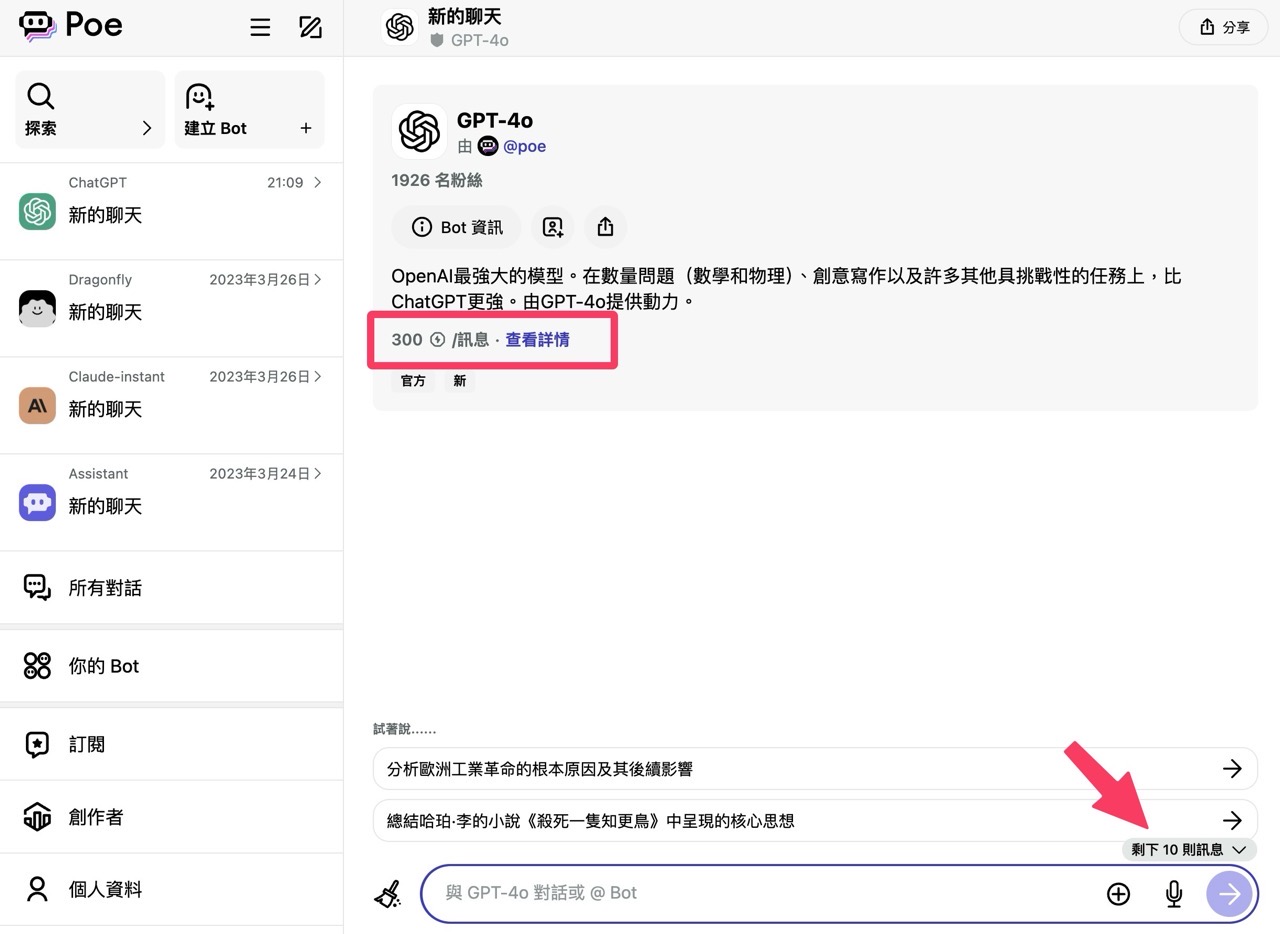Viewport: 1280px width, 934px height.
Task: Click the magnifier icon in 探索
Action: coord(40,96)
